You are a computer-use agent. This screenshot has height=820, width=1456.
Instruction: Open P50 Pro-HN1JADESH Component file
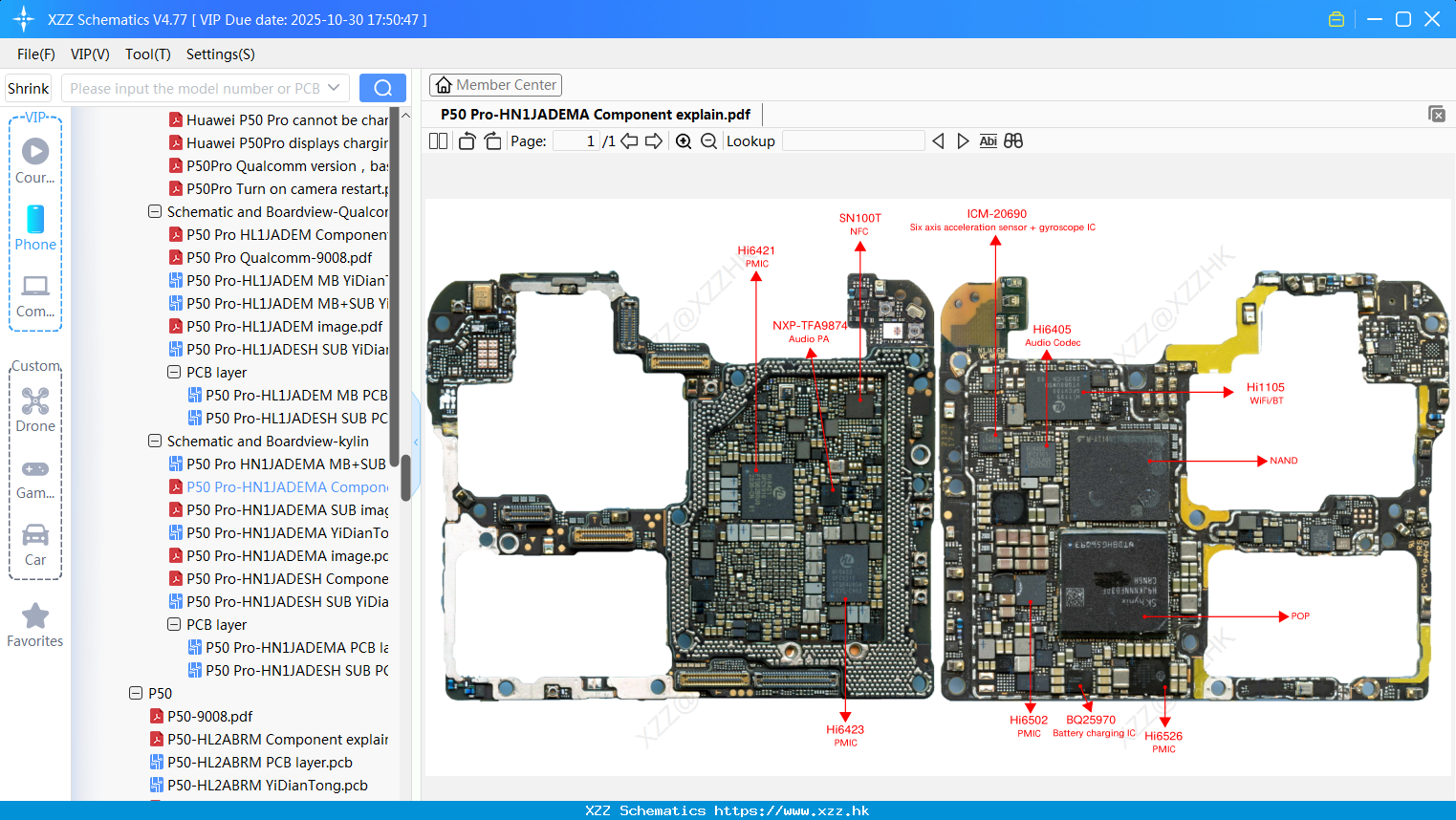(x=278, y=578)
